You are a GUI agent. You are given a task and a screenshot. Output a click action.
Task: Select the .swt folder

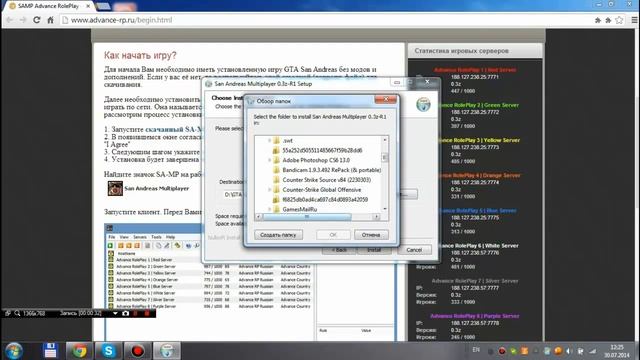(288, 140)
